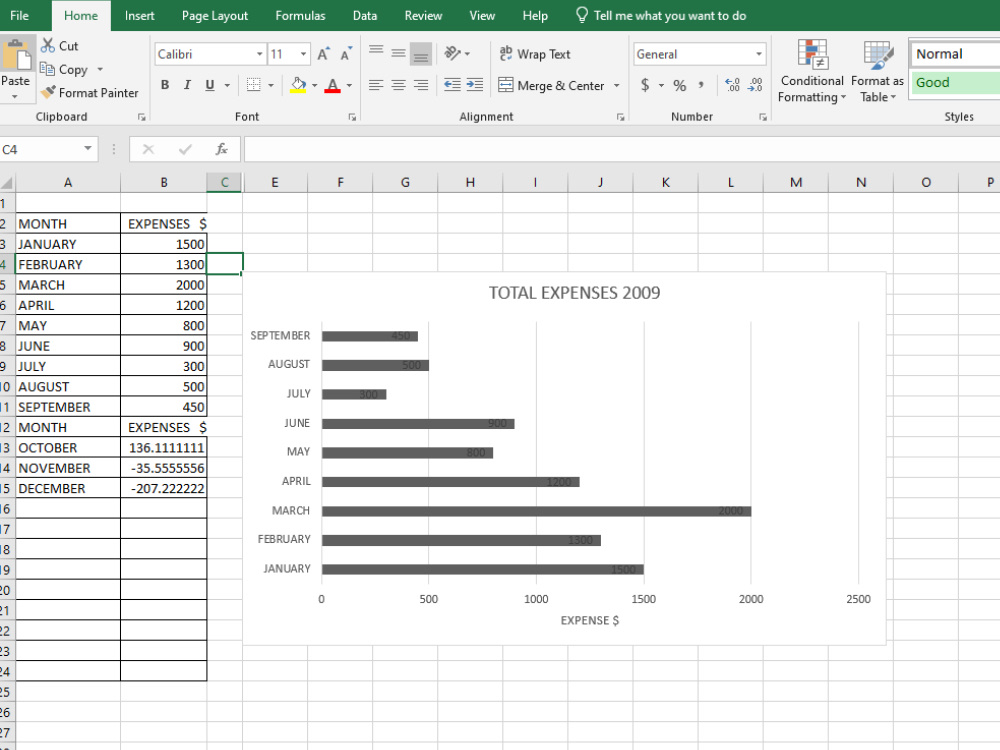1000x750 pixels.
Task: Open Clipboard pane dialog launcher
Action: click(x=142, y=117)
